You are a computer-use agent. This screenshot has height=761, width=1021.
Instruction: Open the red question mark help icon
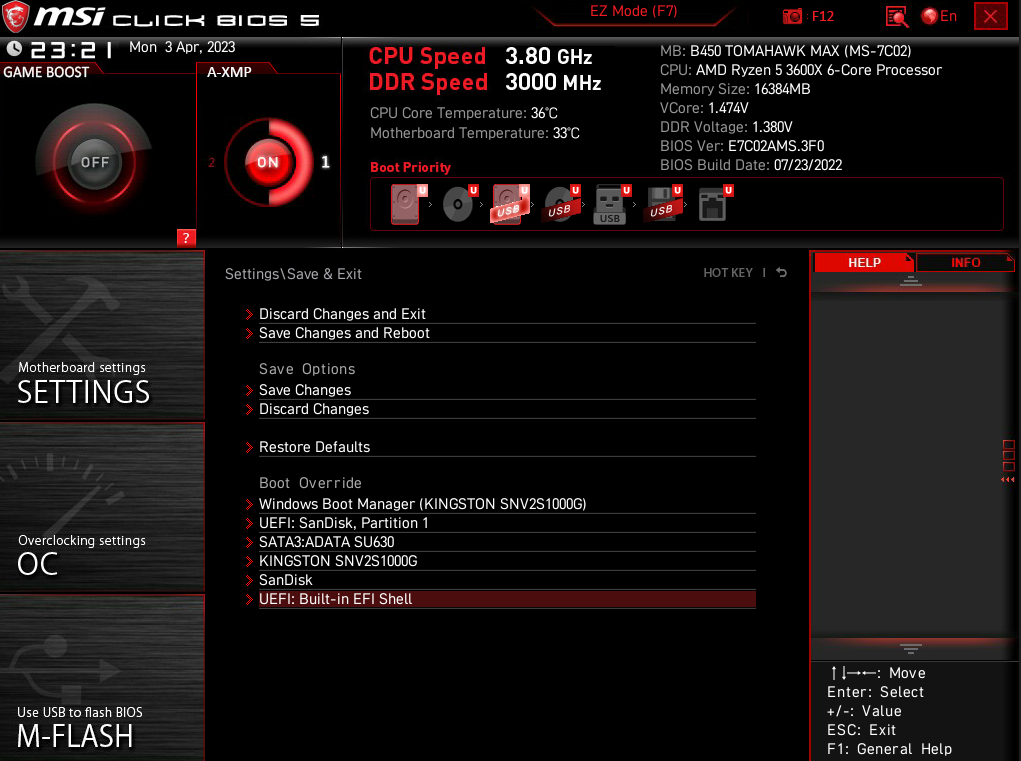coord(186,238)
